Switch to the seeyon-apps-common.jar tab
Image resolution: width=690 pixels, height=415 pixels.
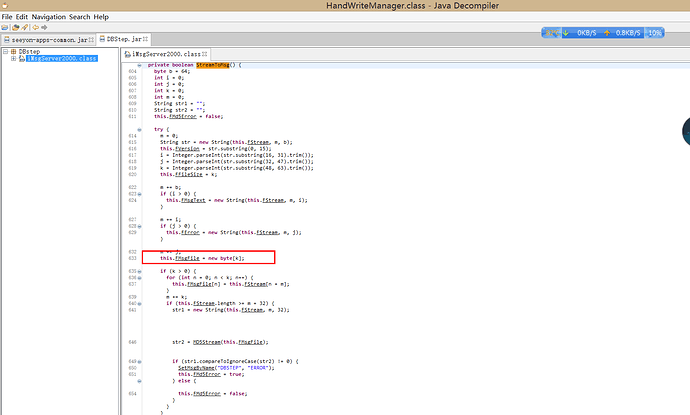(48, 40)
